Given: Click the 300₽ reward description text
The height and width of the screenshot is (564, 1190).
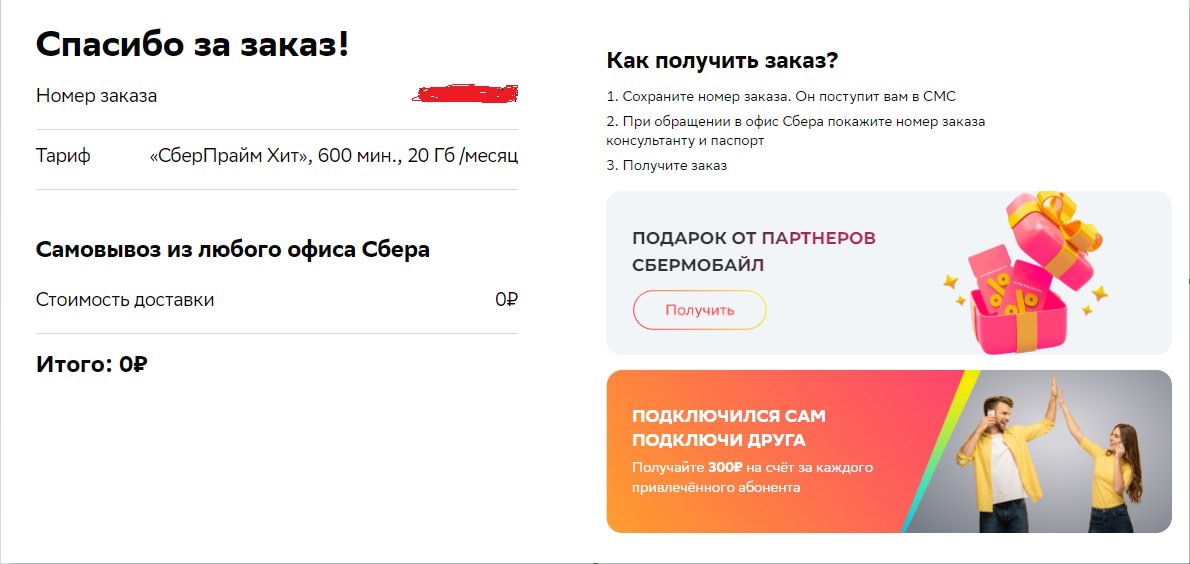Looking at the screenshot, I should (752, 477).
